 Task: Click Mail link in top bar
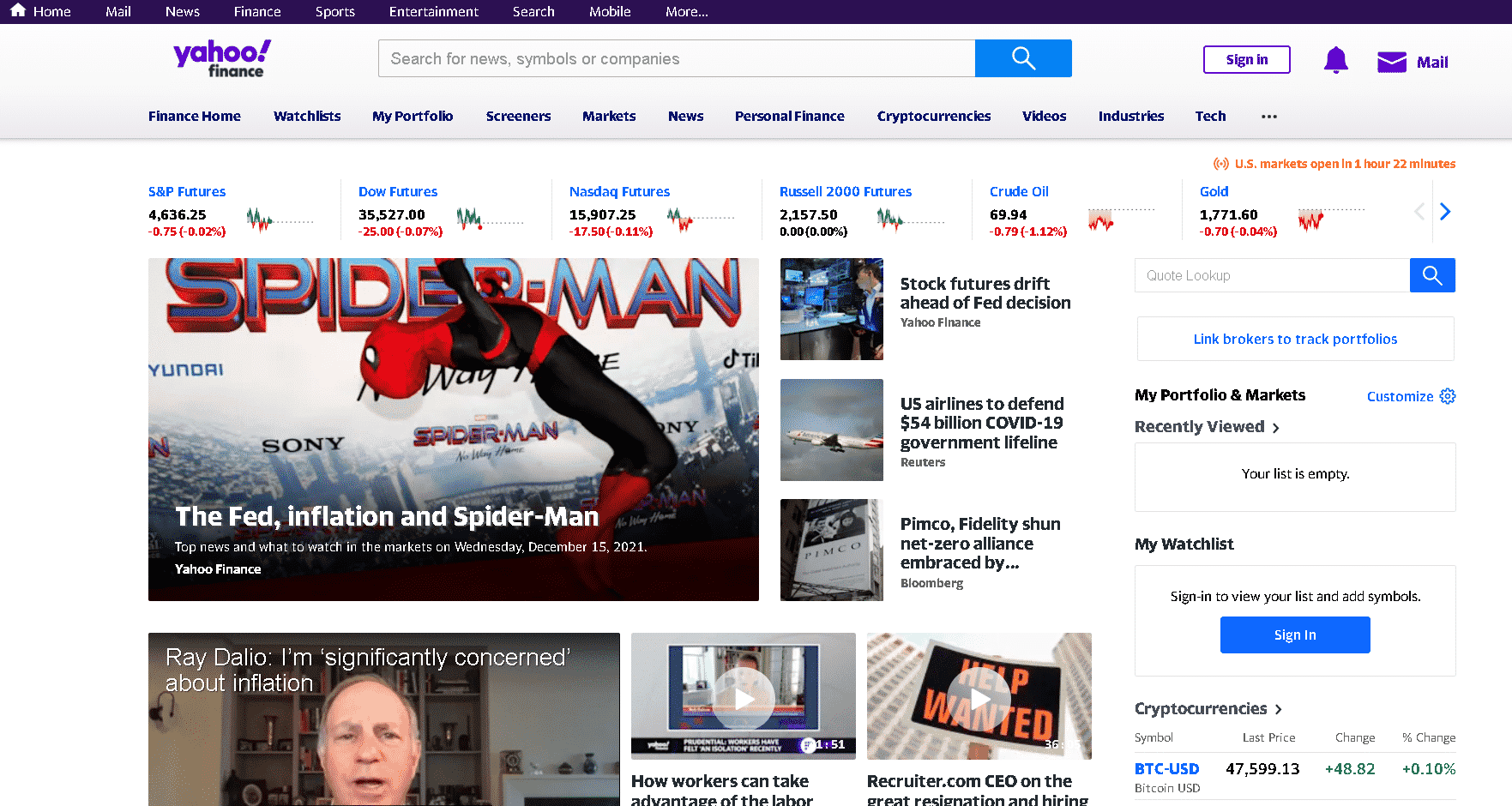(x=118, y=12)
